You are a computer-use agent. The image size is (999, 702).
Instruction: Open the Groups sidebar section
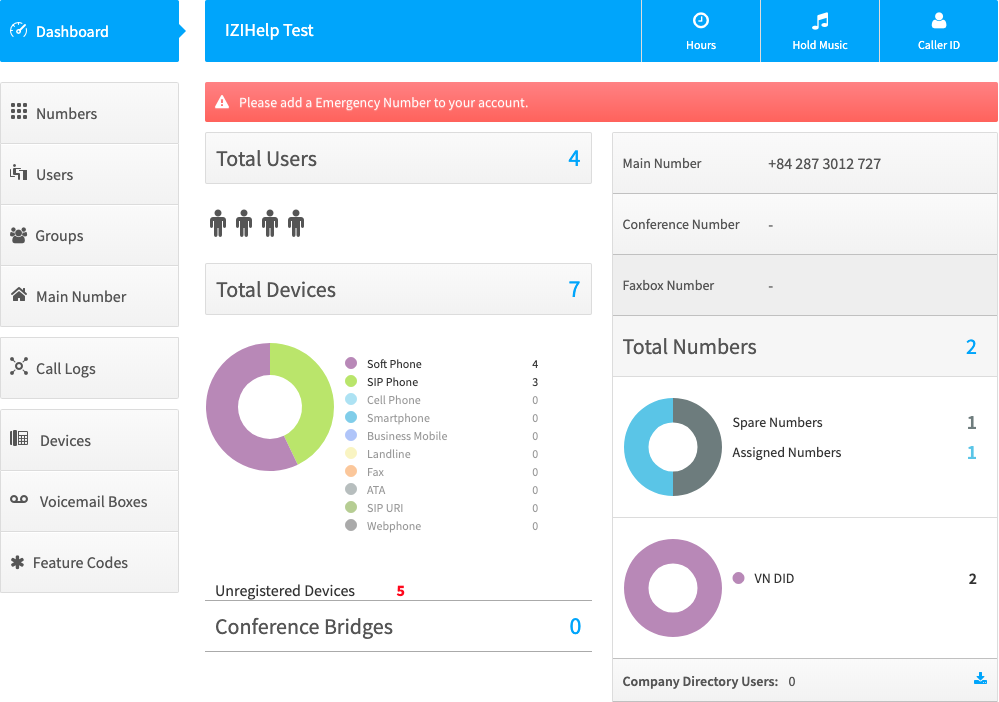89,235
